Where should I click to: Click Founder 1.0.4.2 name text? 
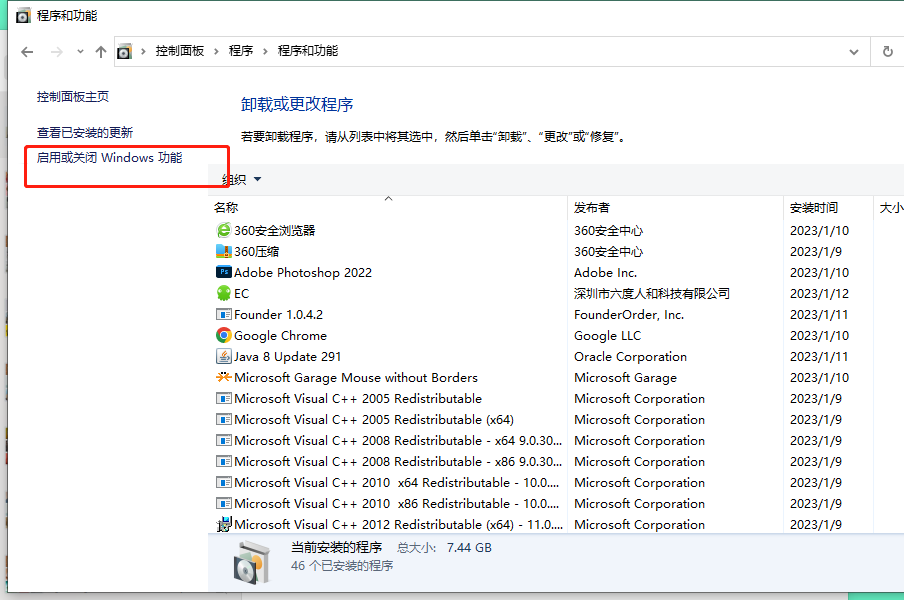pos(278,315)
